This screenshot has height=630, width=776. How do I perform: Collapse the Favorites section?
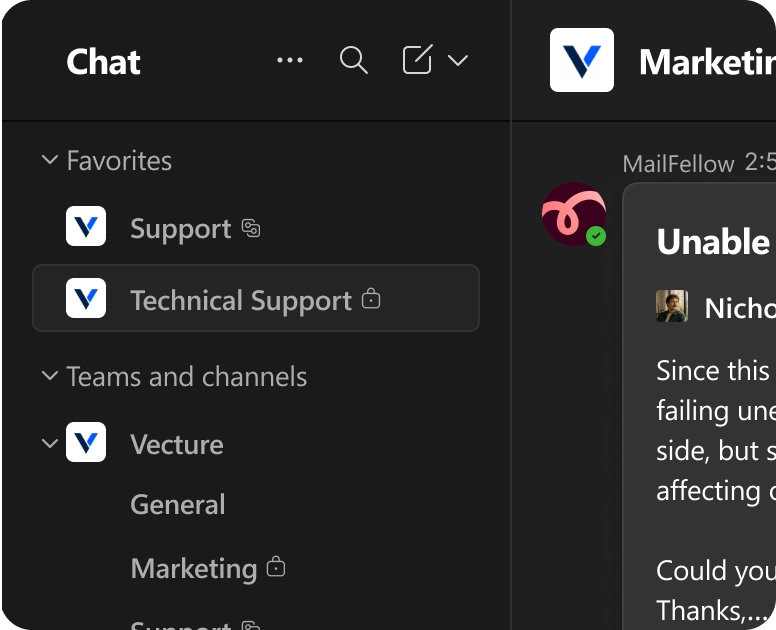click(x=49, y=160)
